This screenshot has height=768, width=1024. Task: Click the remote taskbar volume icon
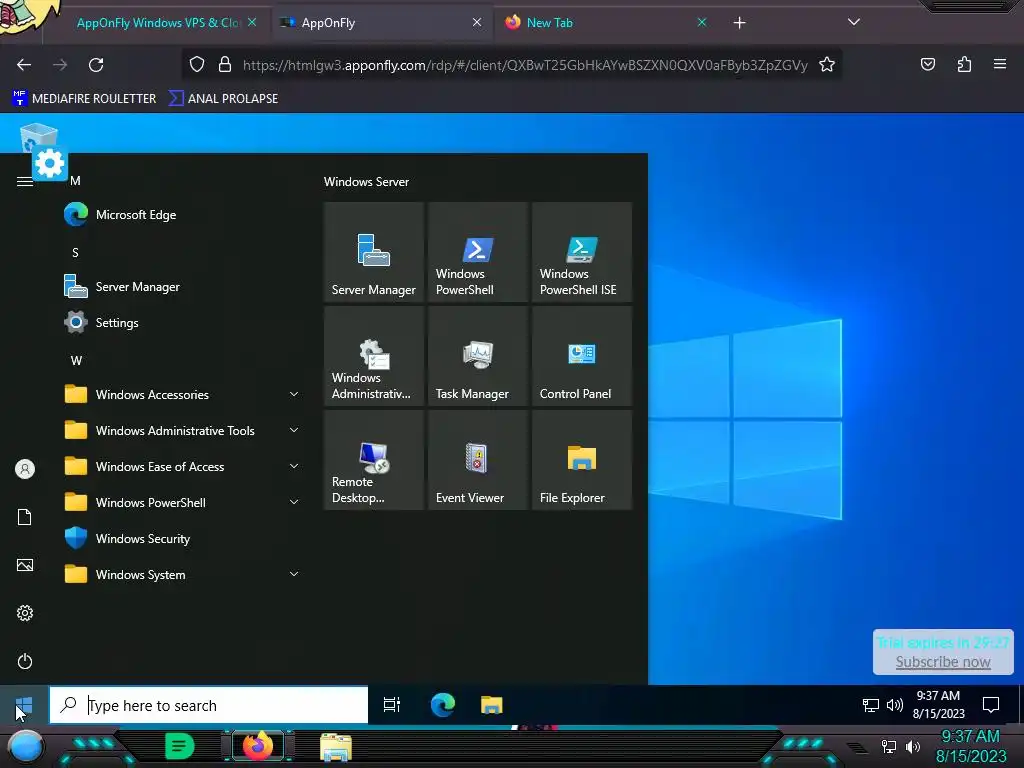[895, 705]
